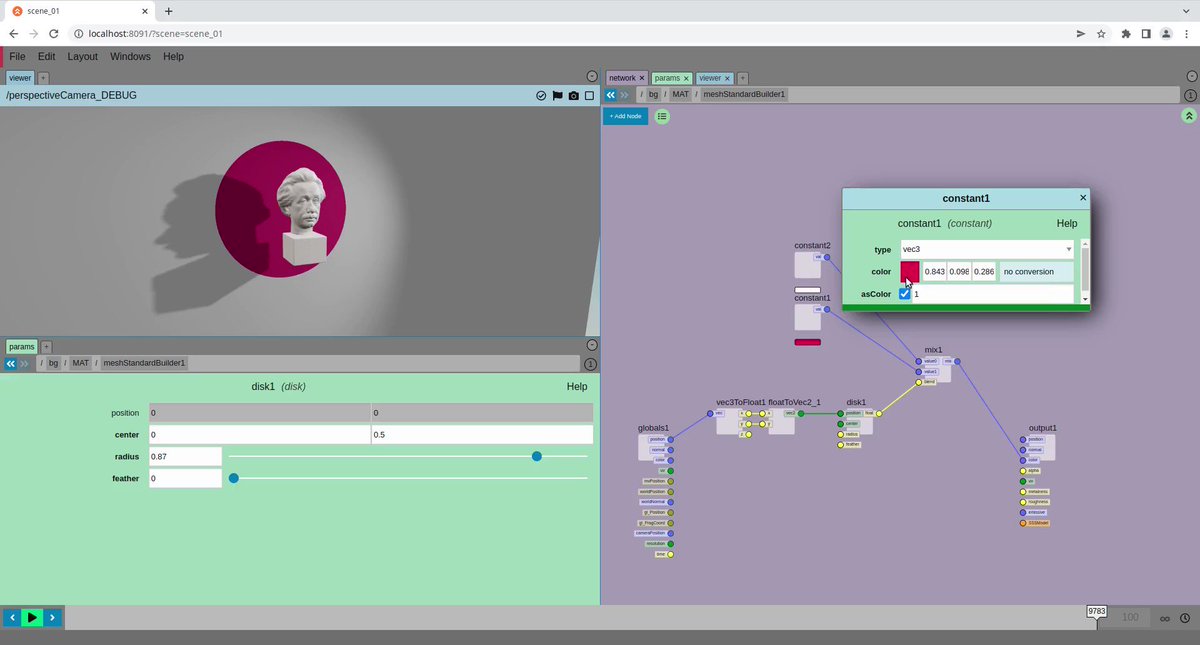Select the globals1 node

652,447
